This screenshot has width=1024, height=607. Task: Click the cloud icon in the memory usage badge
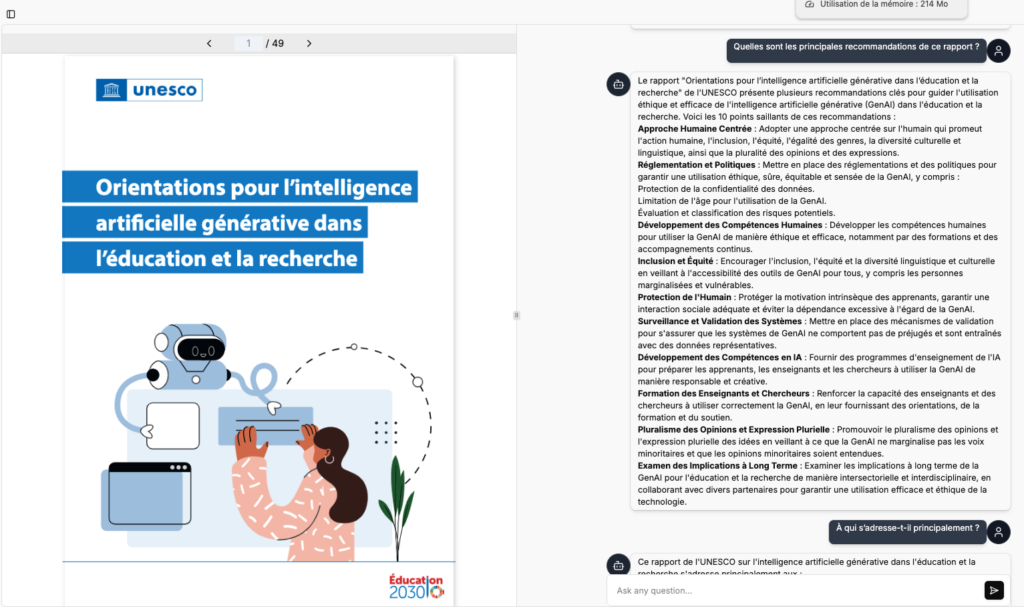click(809, 5)
